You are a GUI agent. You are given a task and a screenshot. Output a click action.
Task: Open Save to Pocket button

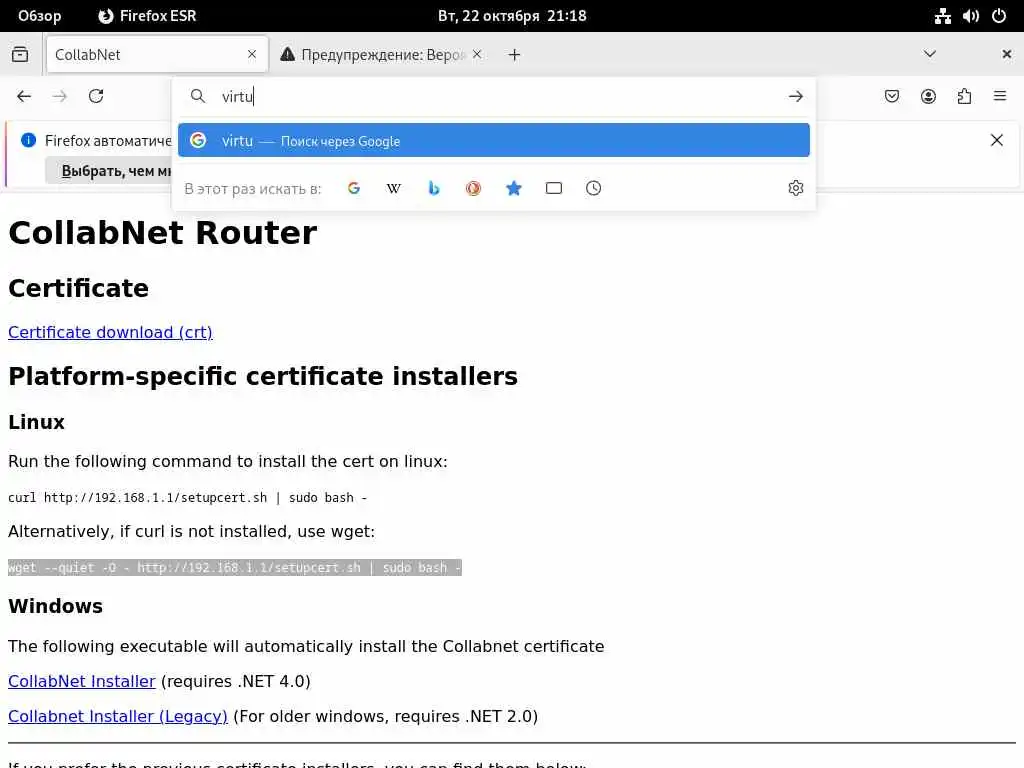coord(891,96)
